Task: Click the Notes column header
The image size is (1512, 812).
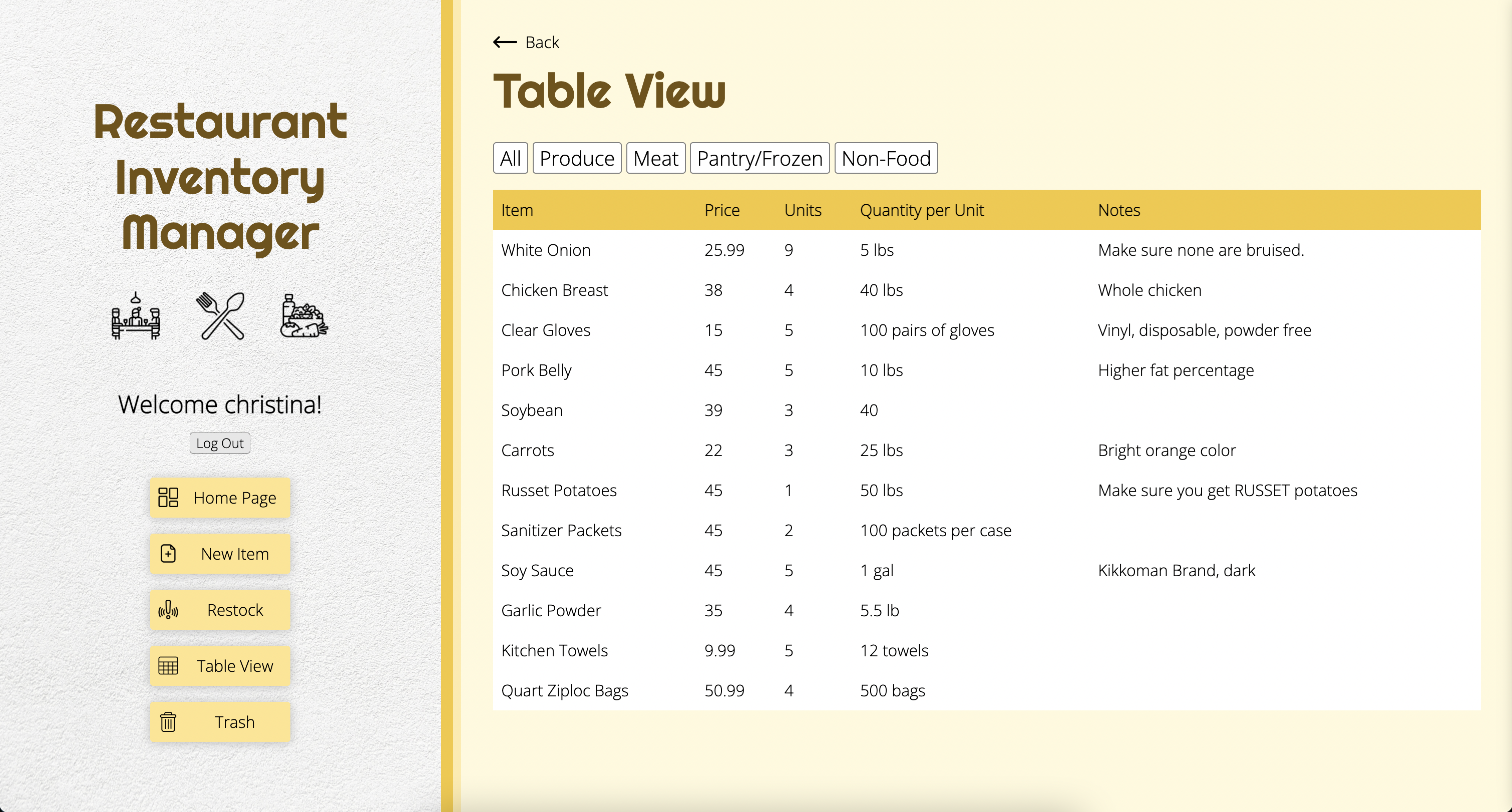Action: coord(1118,209)
